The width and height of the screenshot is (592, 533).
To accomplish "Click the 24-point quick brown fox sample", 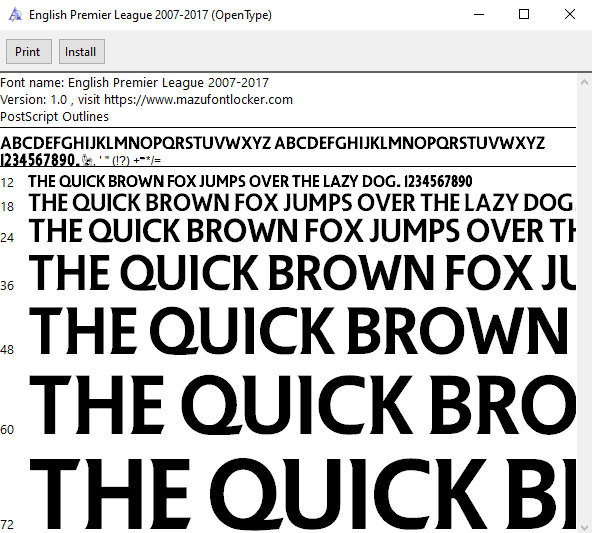I will pos(302,231).
